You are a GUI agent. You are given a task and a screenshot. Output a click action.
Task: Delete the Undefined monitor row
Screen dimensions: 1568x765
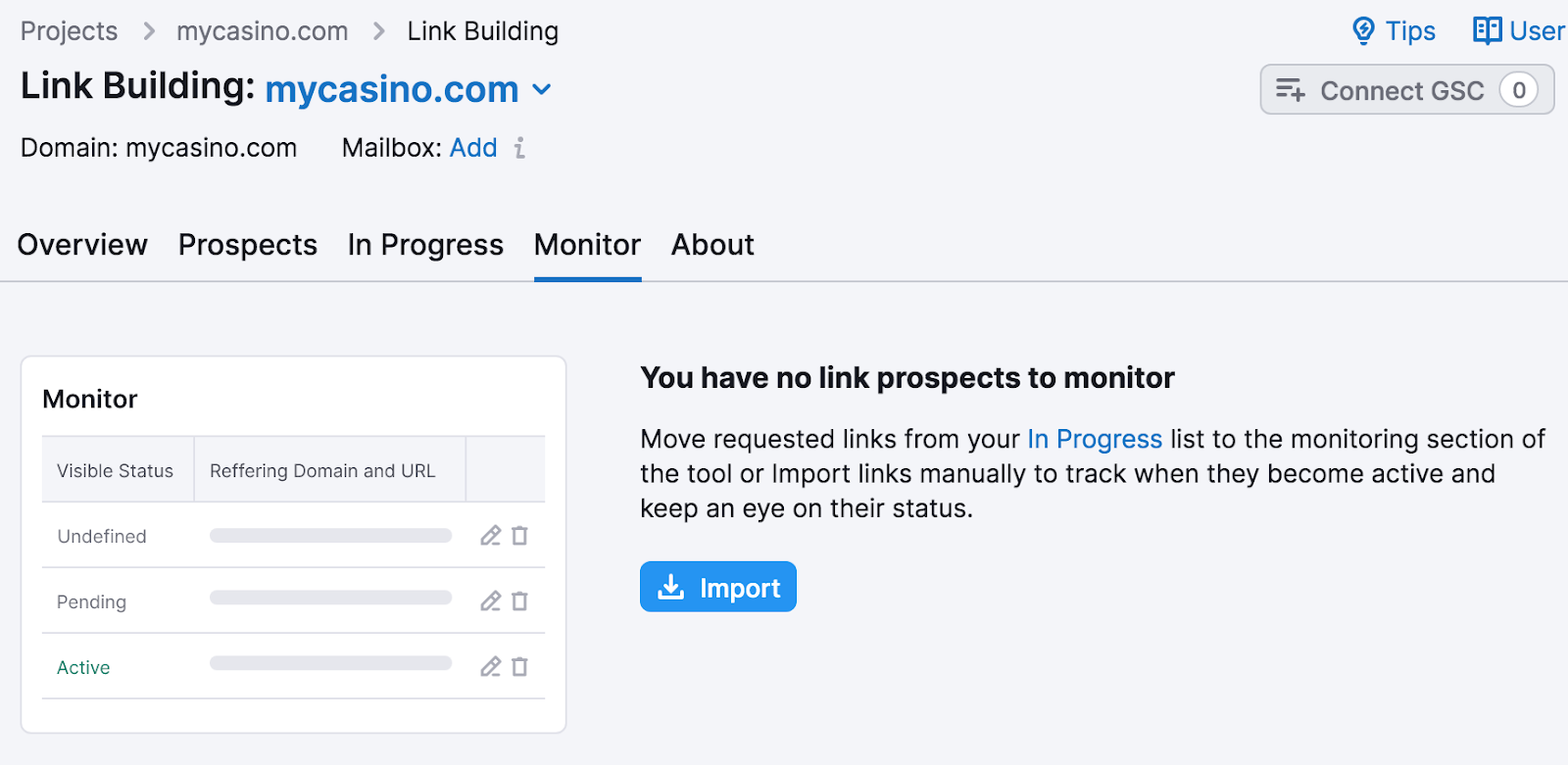tap(520, 536)
